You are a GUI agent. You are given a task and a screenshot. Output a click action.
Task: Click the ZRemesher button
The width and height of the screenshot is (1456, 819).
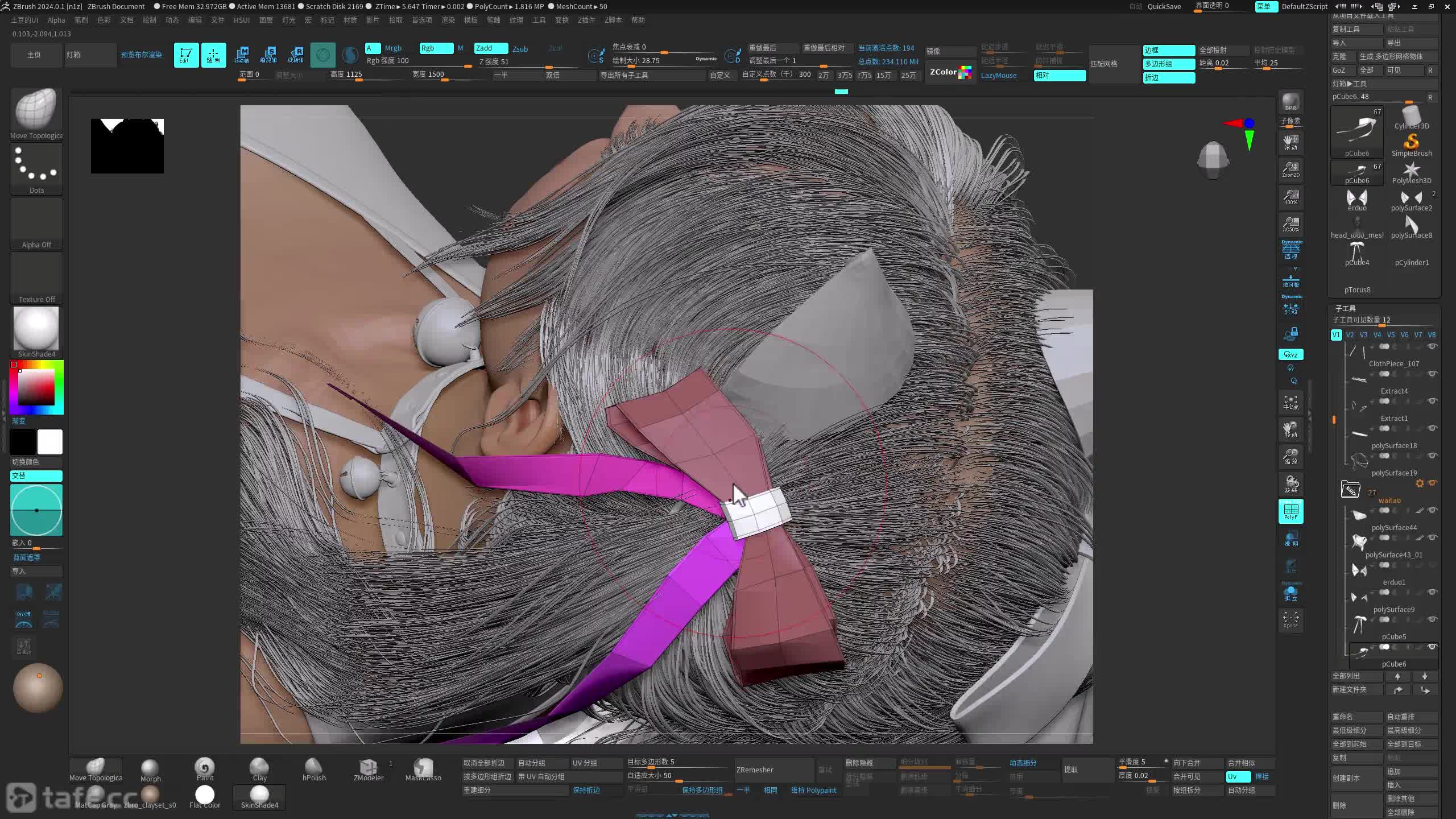(774, 770)
